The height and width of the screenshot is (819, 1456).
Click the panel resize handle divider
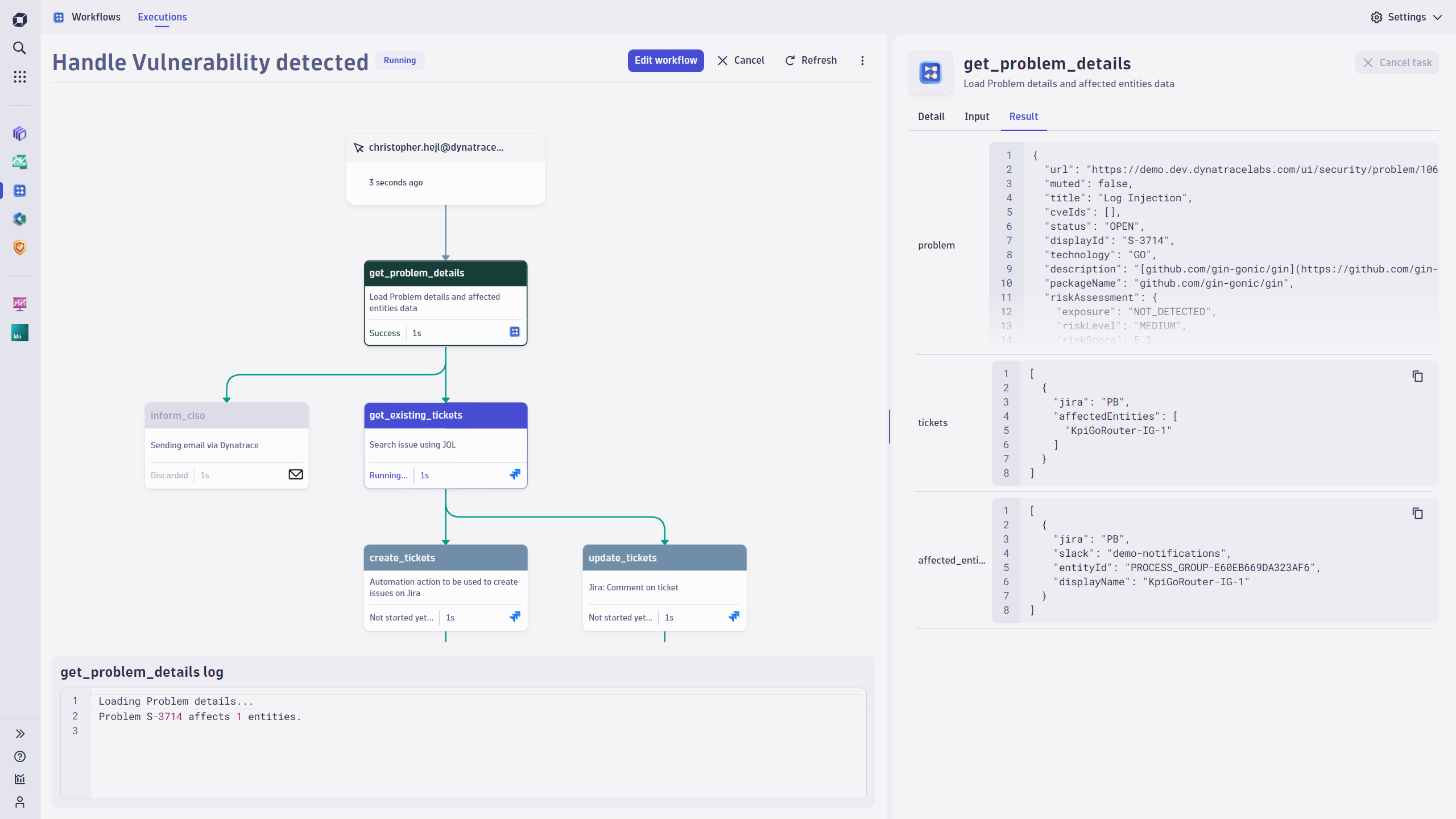click(x=890, y=427)
